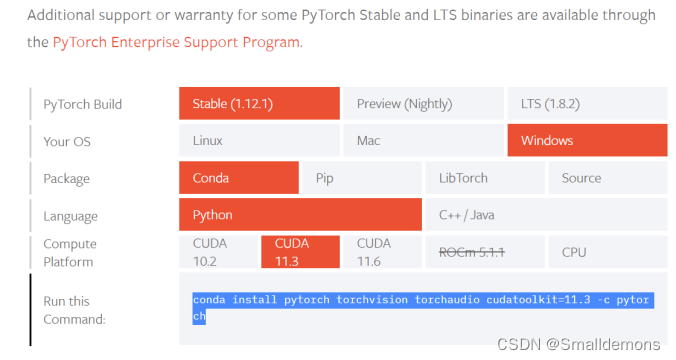Click the highlighted conda install command text

[x=423, y=308]
